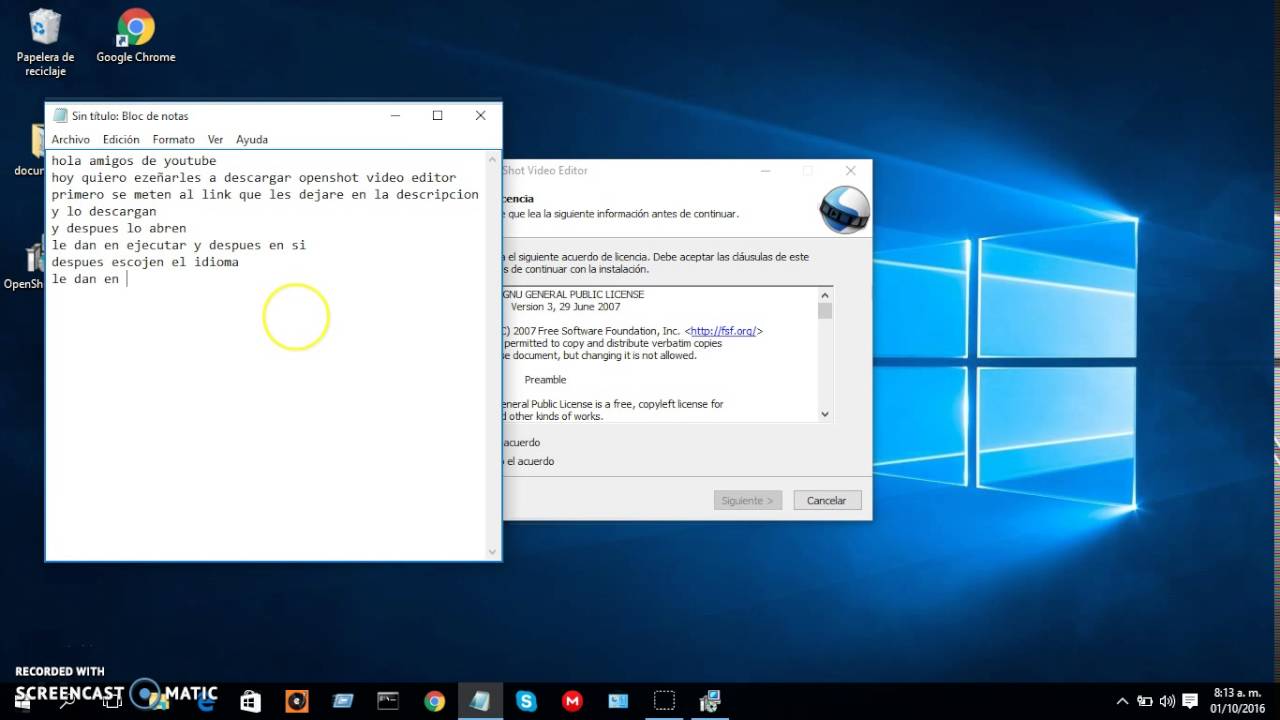Switch to the installer setup taskbar icon

coord(710,700)
